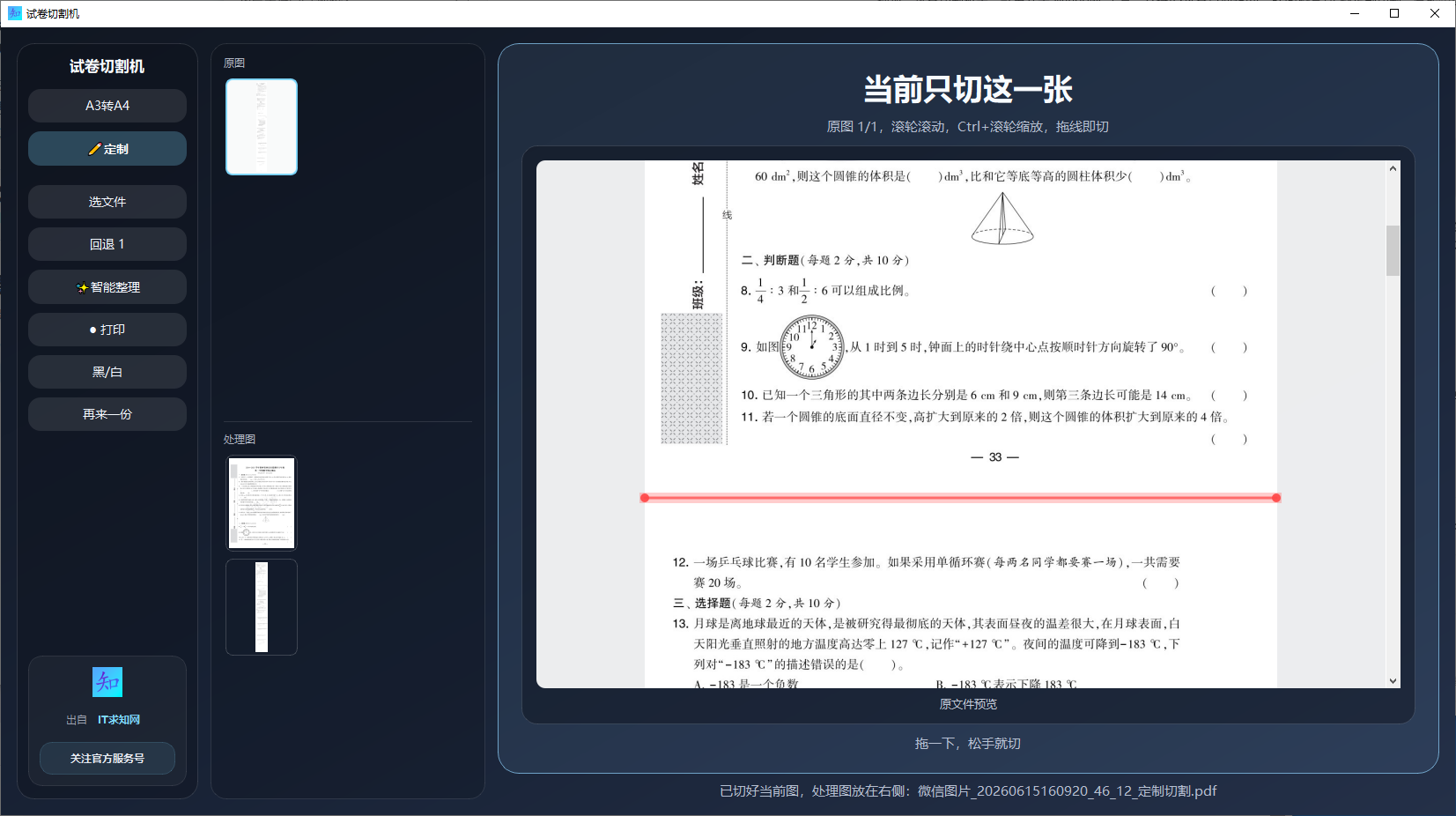Select the 原图 source page thumbnail
Viewport: 1456px width, 816px height.
pos(262,127)
